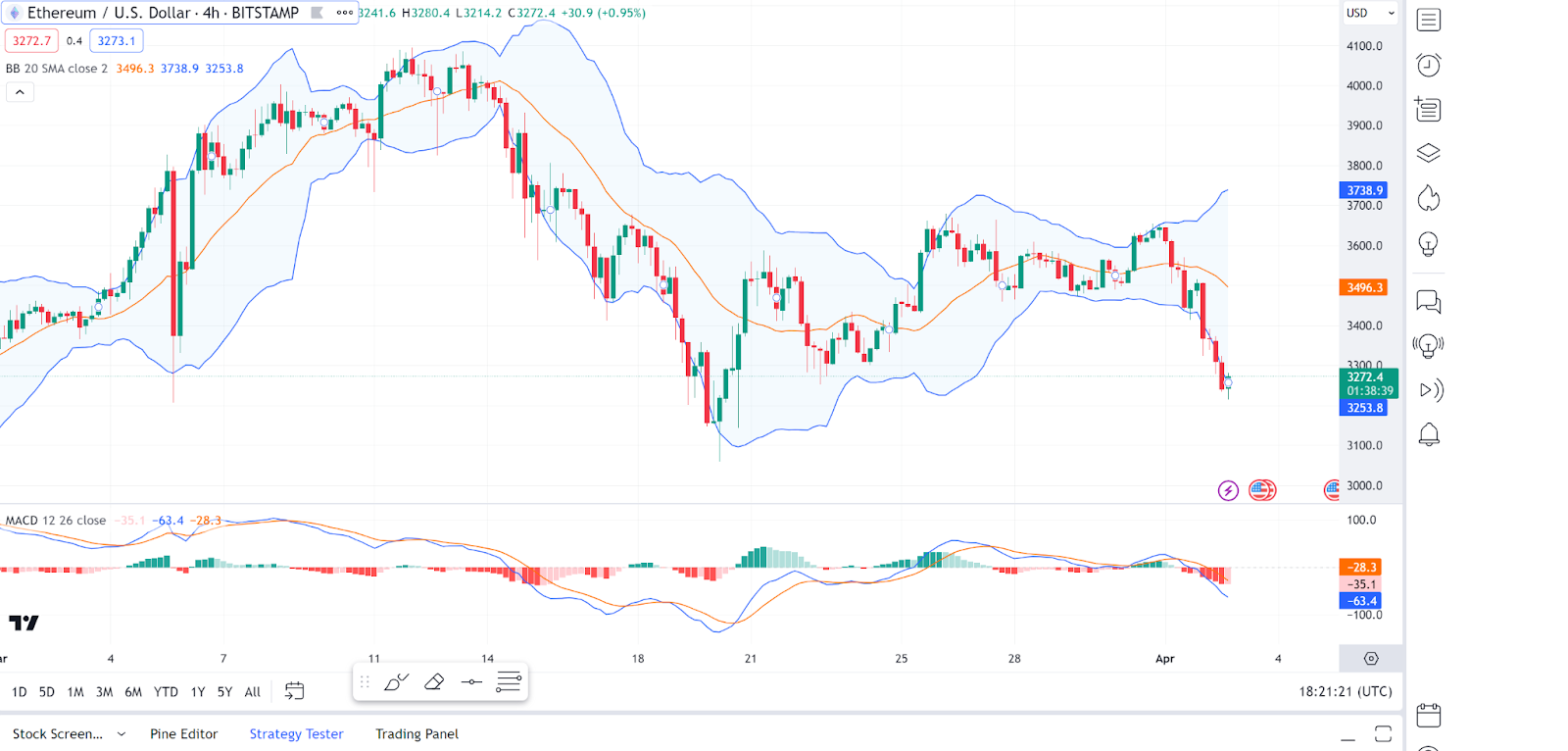Set the date range to 1Y
This screenshot has width=1568, height=751.
[198, 691]
